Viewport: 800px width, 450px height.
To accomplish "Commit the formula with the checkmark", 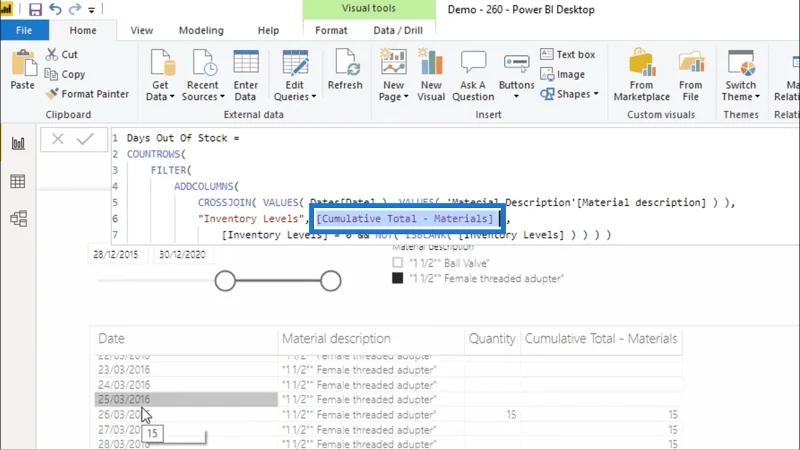I will [85, 139].
